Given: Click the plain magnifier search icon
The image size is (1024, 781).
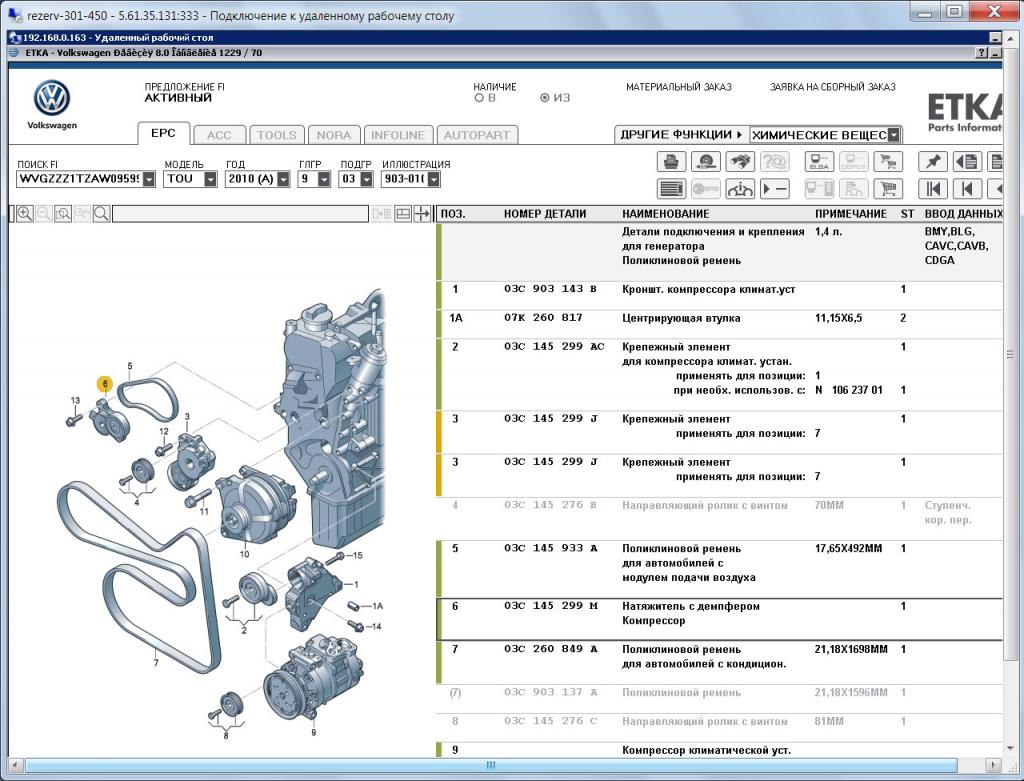Looking at the screenshot, I should click(101, 214).
